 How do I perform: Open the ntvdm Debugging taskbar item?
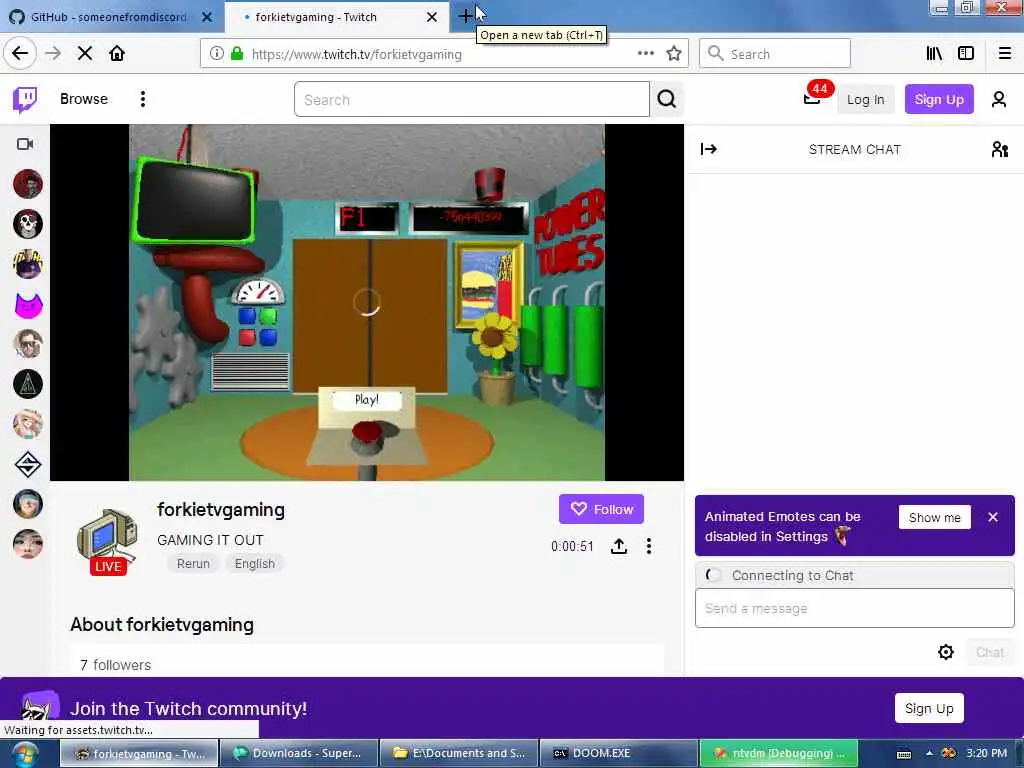pyautogui.click(x=778, y=753)
